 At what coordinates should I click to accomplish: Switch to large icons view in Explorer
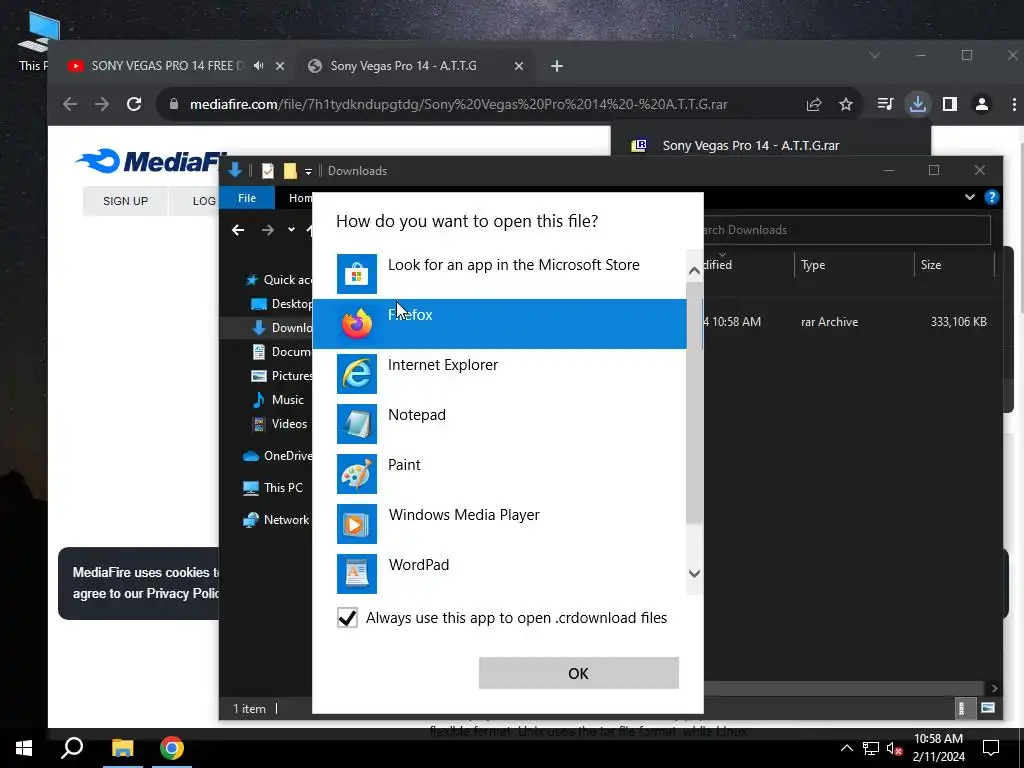pyautogui.click(x=988, y=708)
